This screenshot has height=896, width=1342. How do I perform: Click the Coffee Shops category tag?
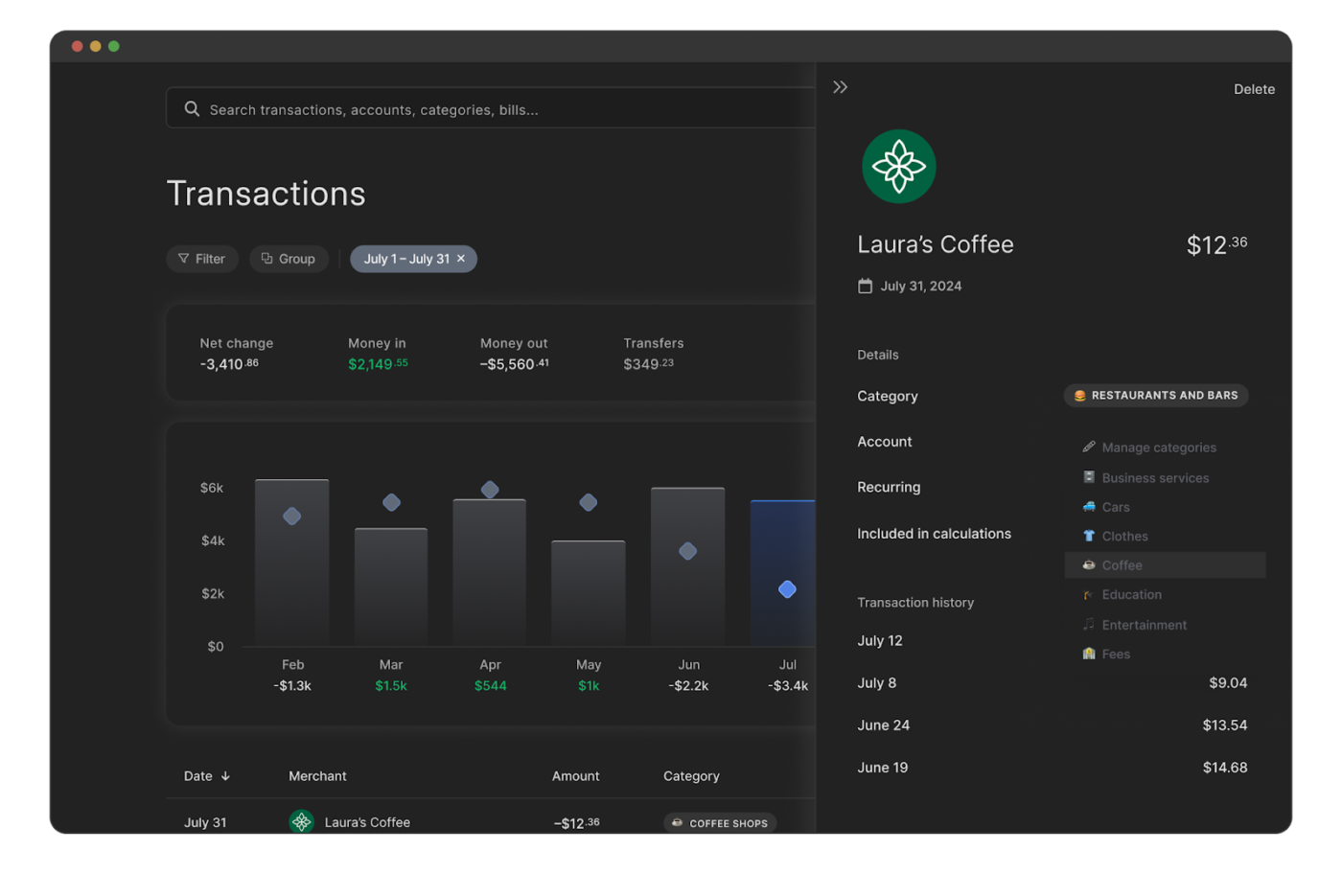(720, 823)
